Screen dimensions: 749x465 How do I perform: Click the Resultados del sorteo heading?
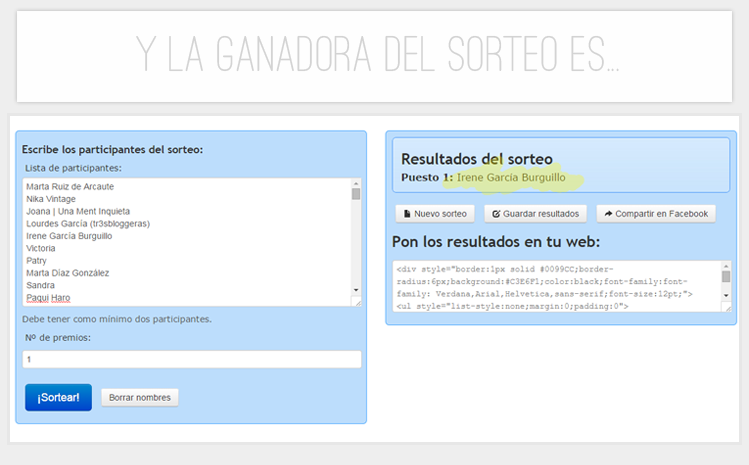click(x=476, y=159)
